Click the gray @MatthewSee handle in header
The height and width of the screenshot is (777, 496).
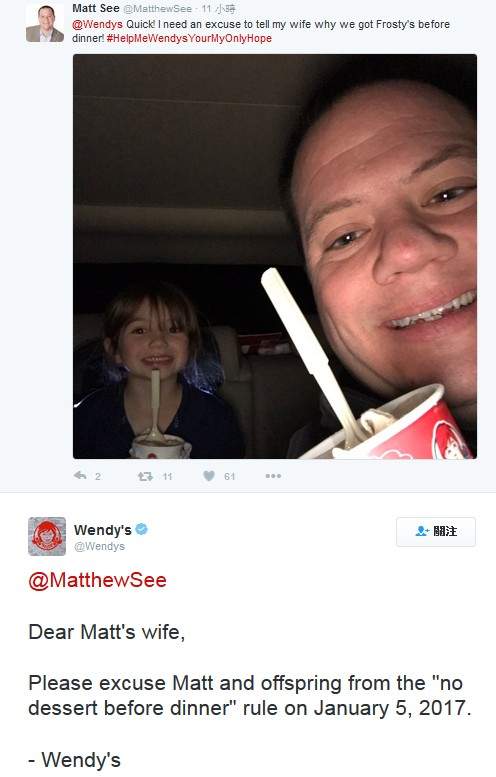[157, 9]
